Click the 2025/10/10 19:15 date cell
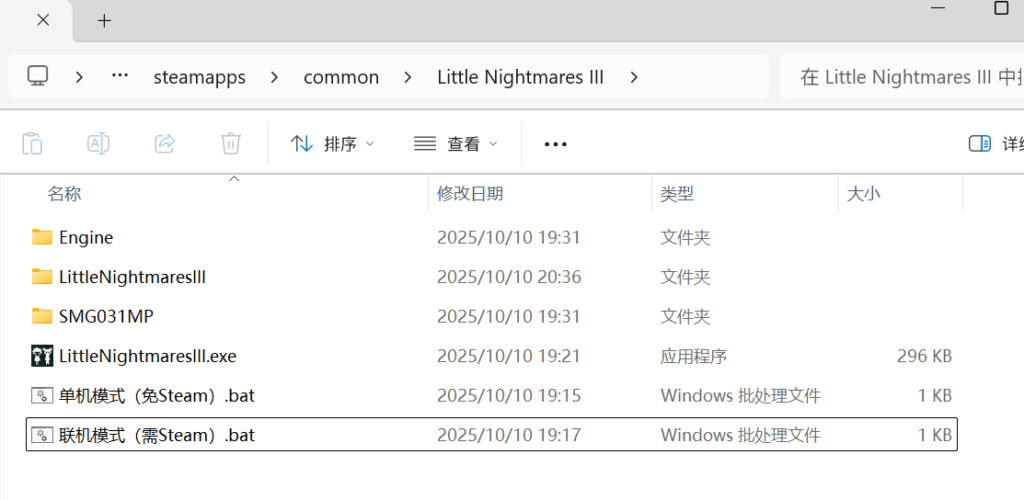The height and width of the screenshot is (500, 1024). [x=509, y=396]
